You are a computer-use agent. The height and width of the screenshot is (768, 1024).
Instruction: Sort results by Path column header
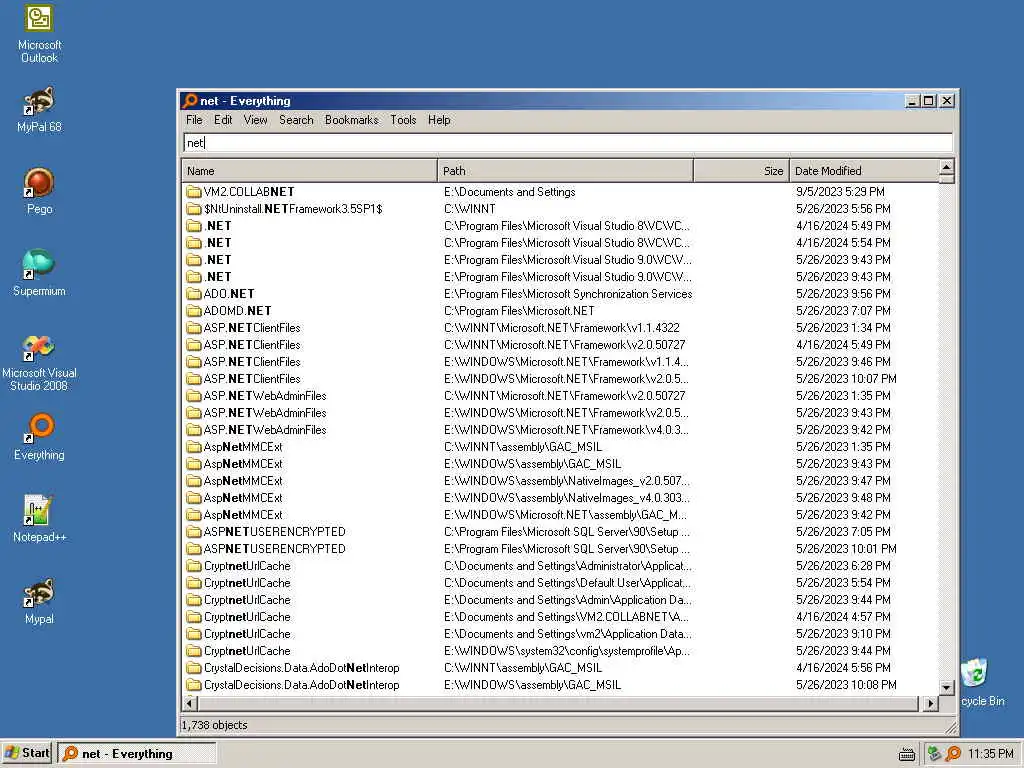click(566, 170)
